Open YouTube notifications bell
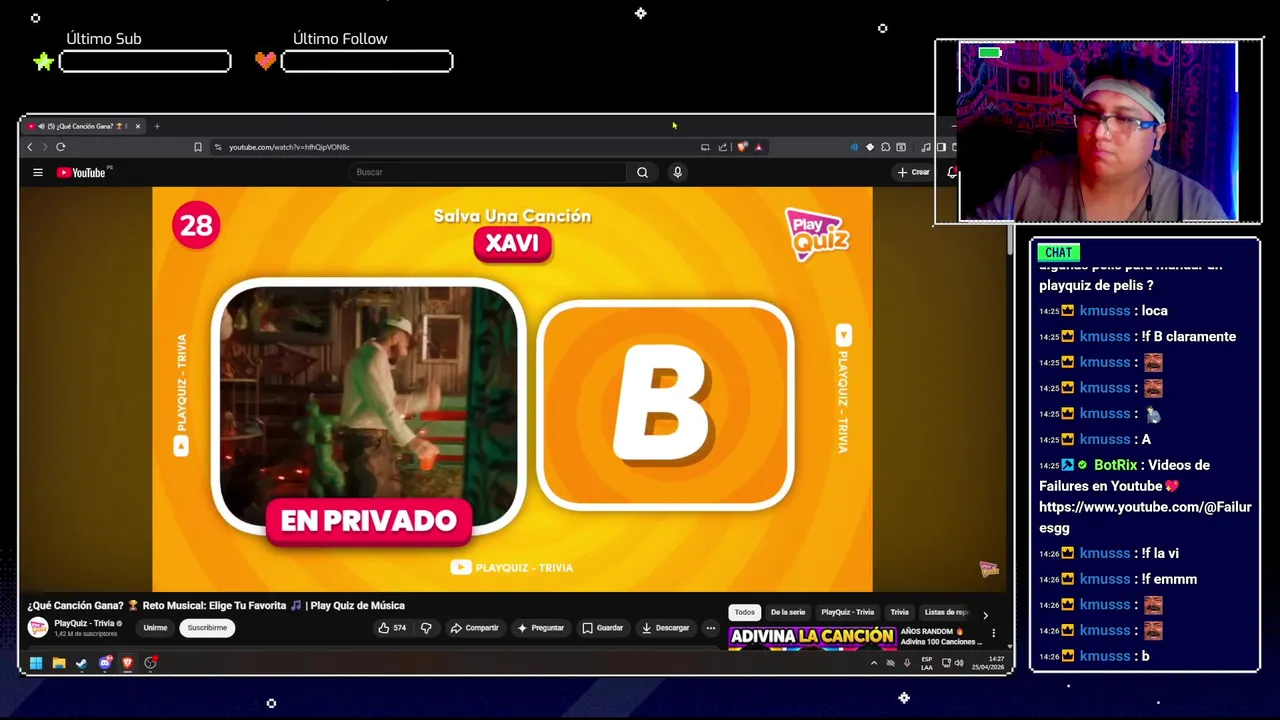This screenshot has width=1280, height=720. pos(952,172)
